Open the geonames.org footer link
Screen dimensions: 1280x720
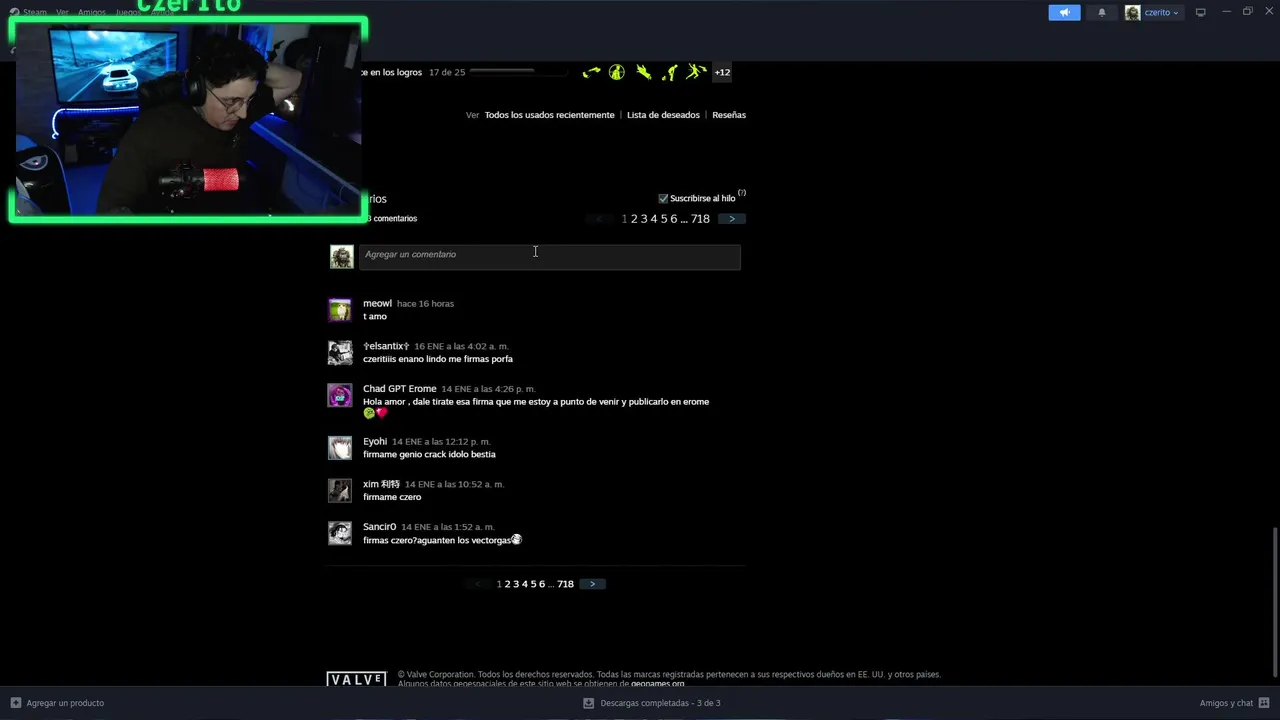(657, 684)
